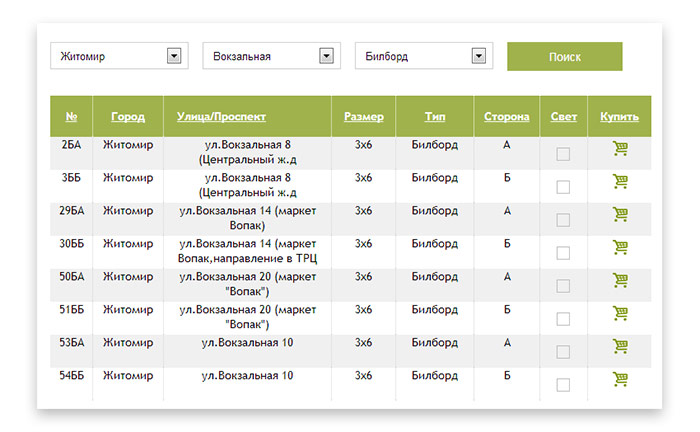Click the № column header
Image resolution: width=700 pixels, height=432 pixels.
pyautogui.click(x=71, y=117)
